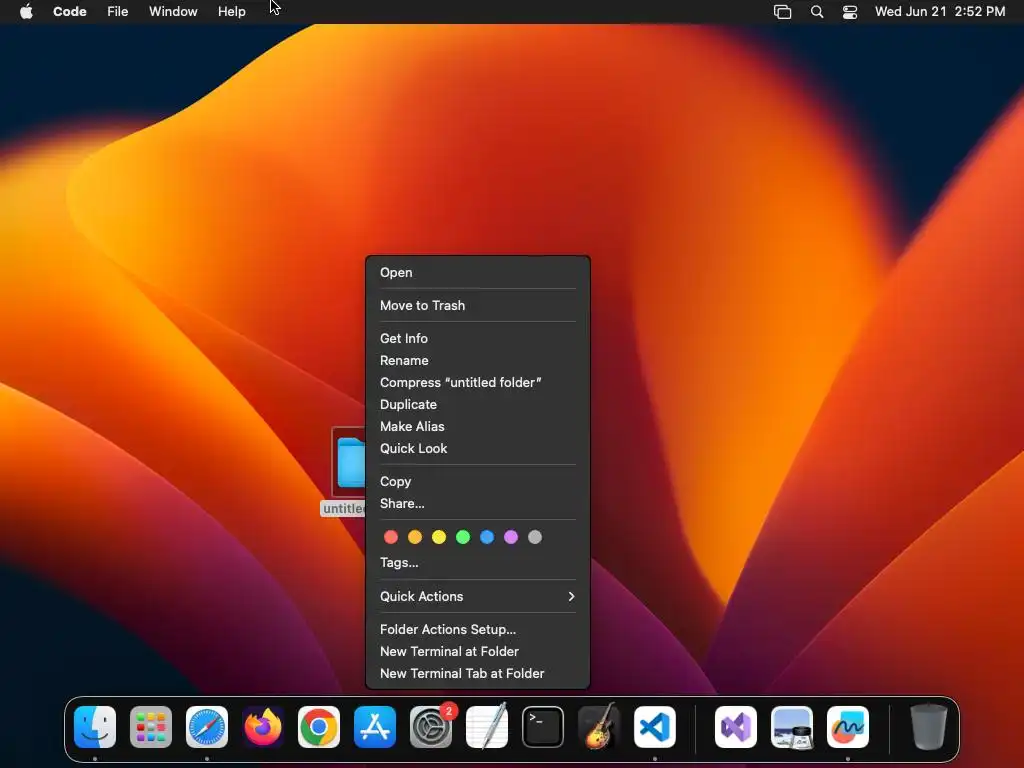
Task: Select New Terminal at Folder
Action: [477, 651]
